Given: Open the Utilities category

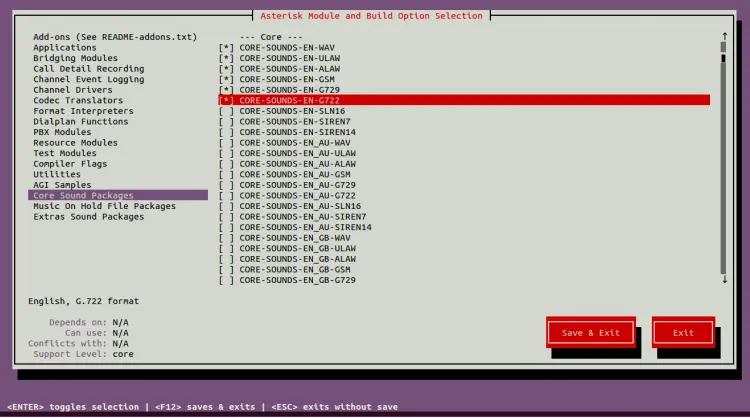Looking at the screenshot, I should pos(57,174).
